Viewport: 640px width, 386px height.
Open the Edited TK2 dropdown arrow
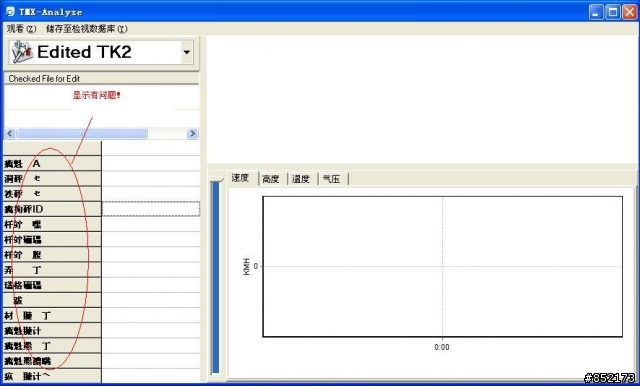[187, 52]
